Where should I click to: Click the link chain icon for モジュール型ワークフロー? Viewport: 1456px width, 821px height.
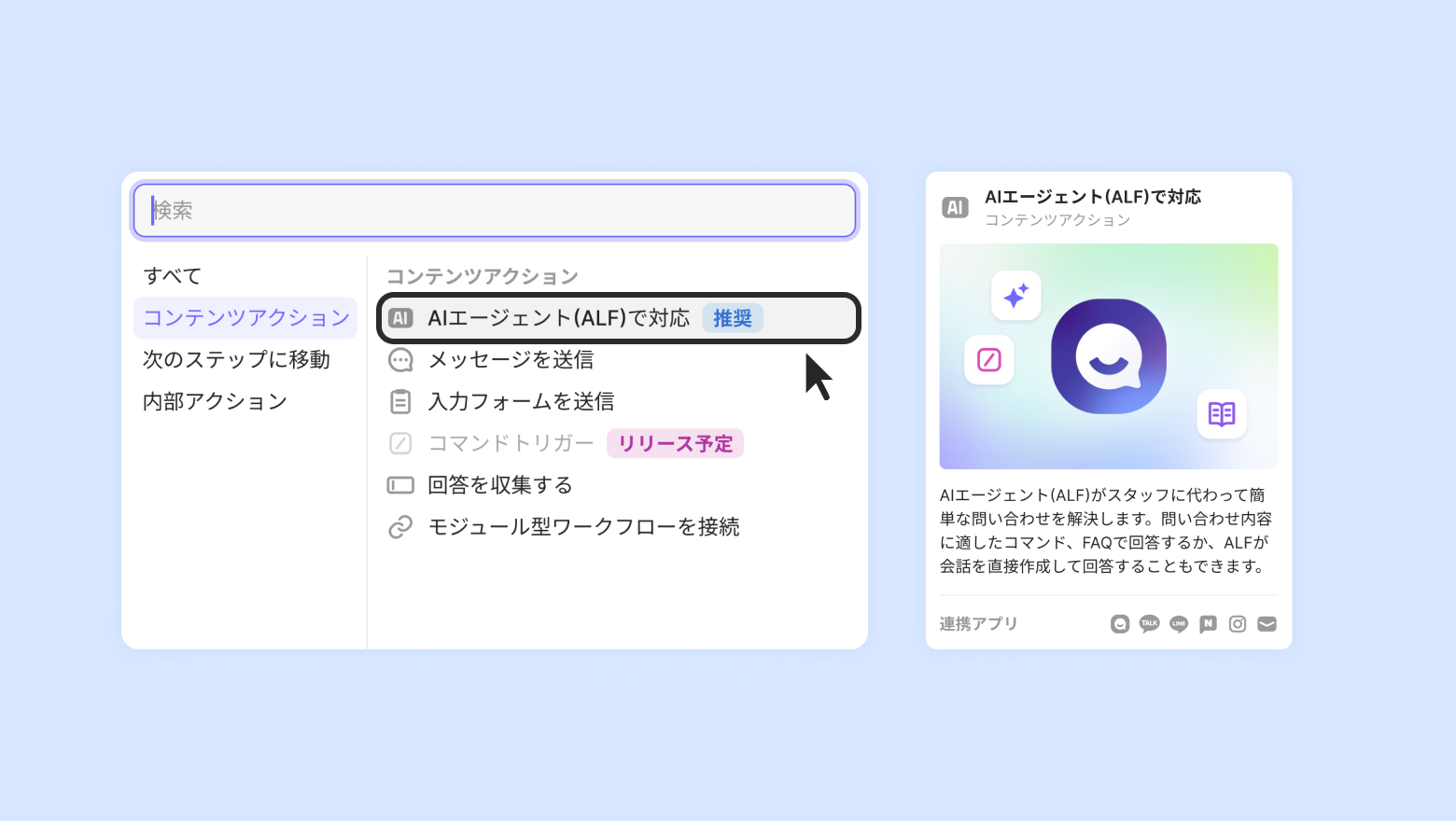(400, 527)
